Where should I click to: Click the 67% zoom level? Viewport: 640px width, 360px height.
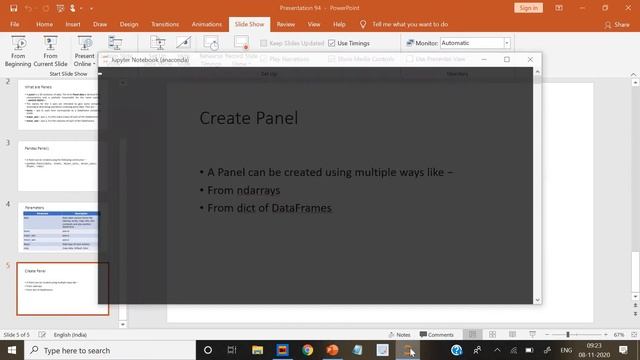click(619, 335)
